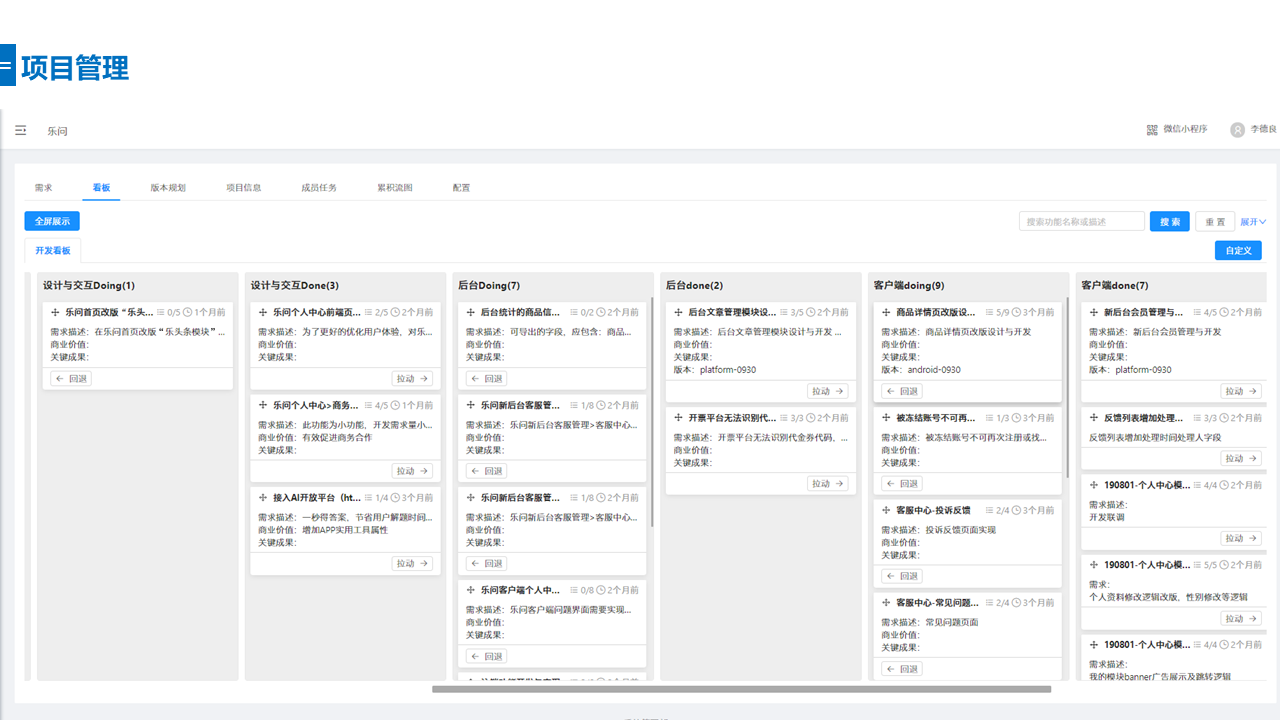1280x720 pixels.
Task: Click checklist icon on 商品详情页改版设 card
Action: [988, 312]
